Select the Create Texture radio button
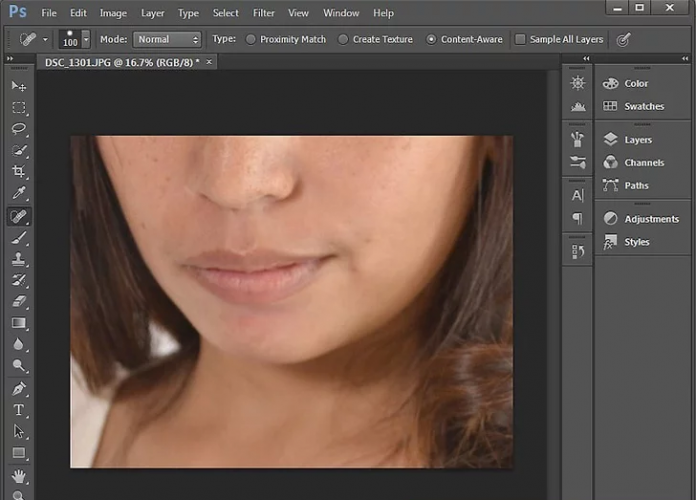Viewport: 696px width, 500px height. tap(343, 40)
